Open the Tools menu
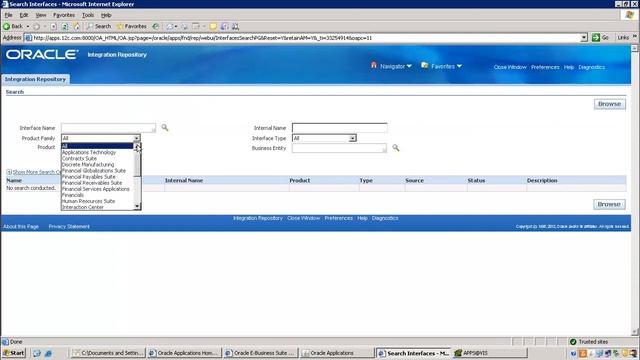 (88, 15)
